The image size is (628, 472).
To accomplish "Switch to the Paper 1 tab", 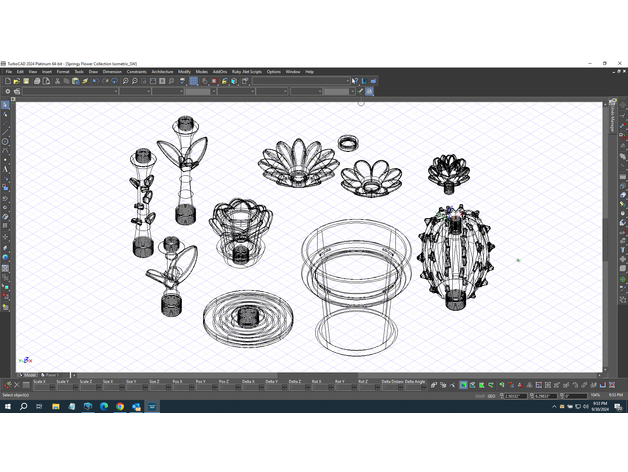I will click(53, 375).
